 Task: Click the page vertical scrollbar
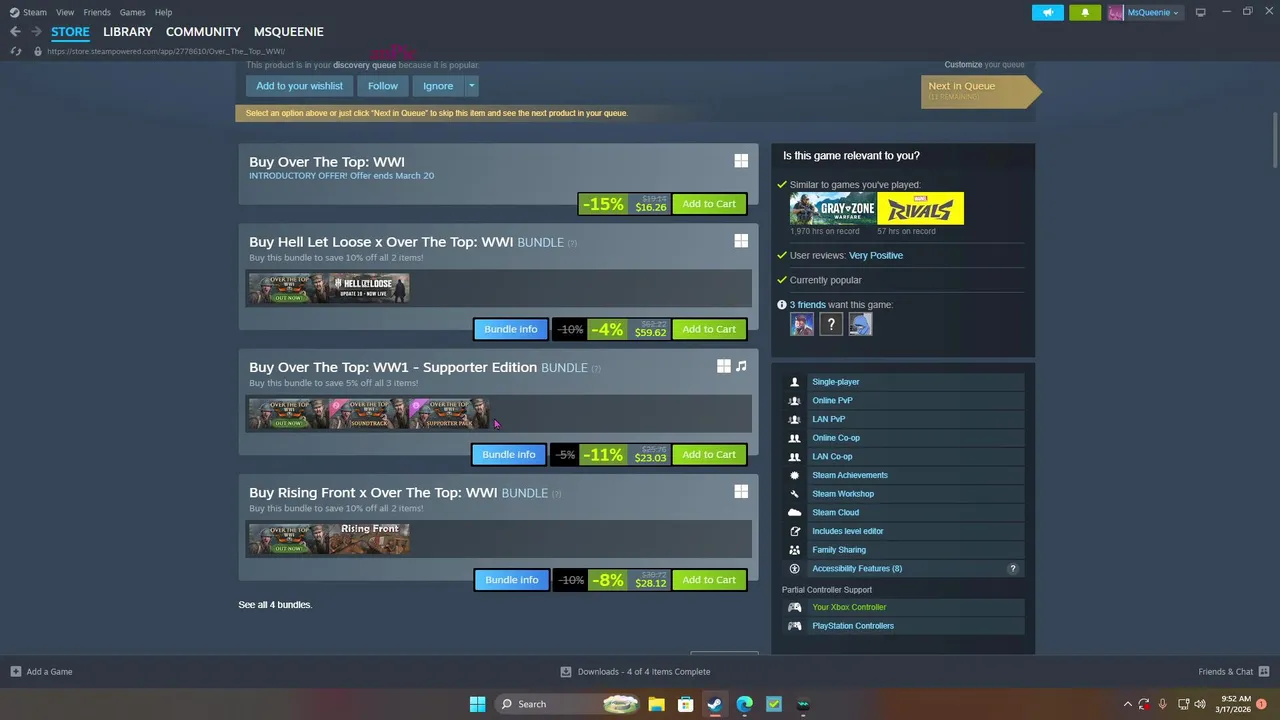coord(1275,140)
